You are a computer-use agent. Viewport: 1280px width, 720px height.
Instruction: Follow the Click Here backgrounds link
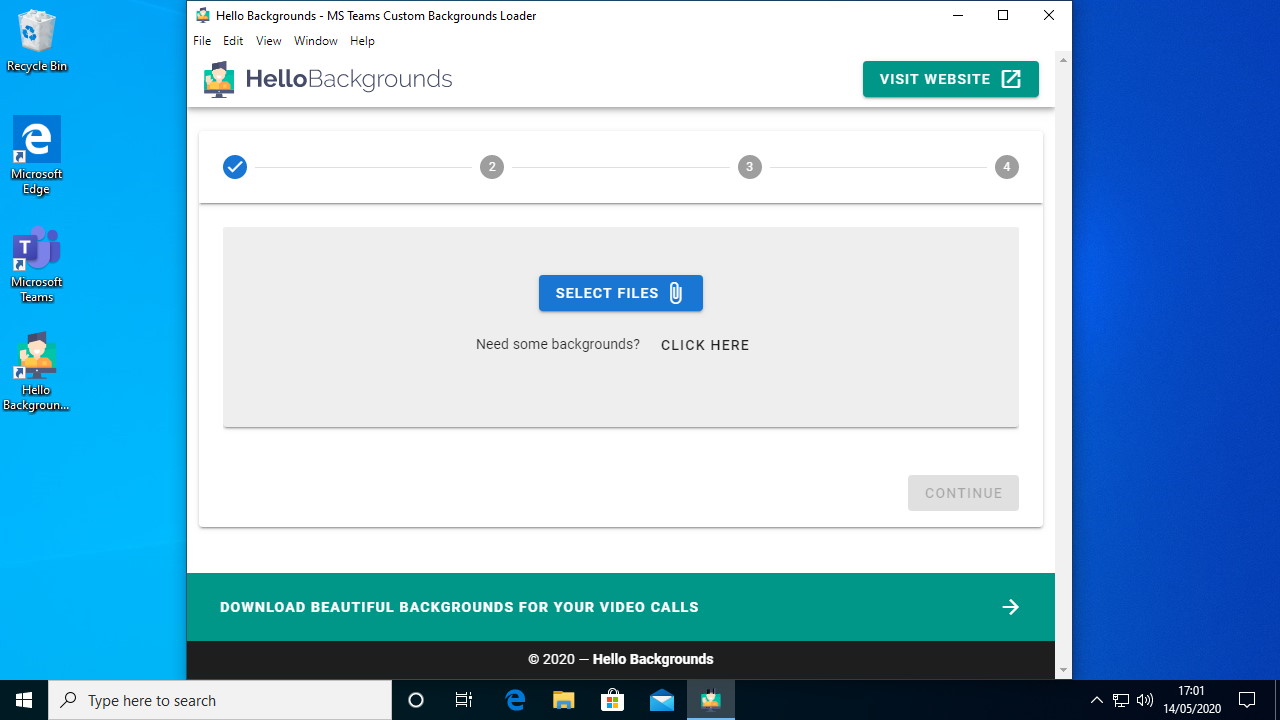(x=705, y=345)
